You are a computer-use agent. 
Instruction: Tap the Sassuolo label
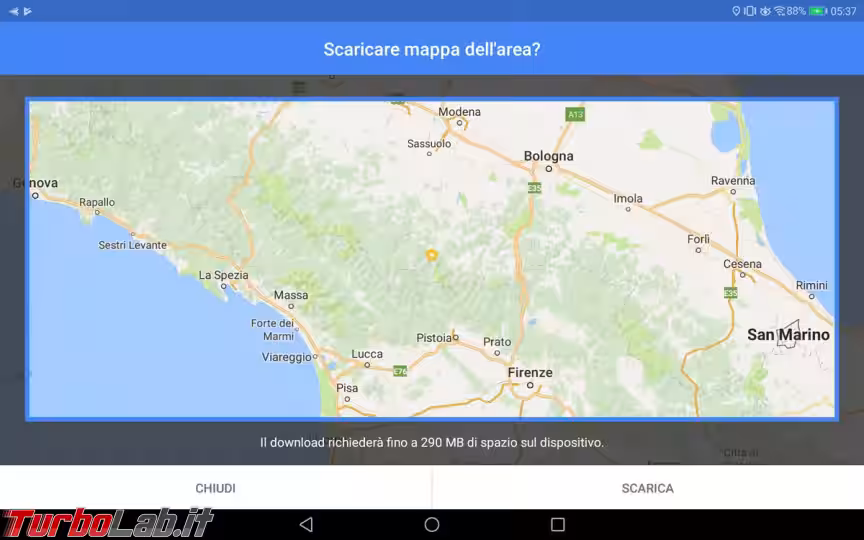click(x=429, y=144)
